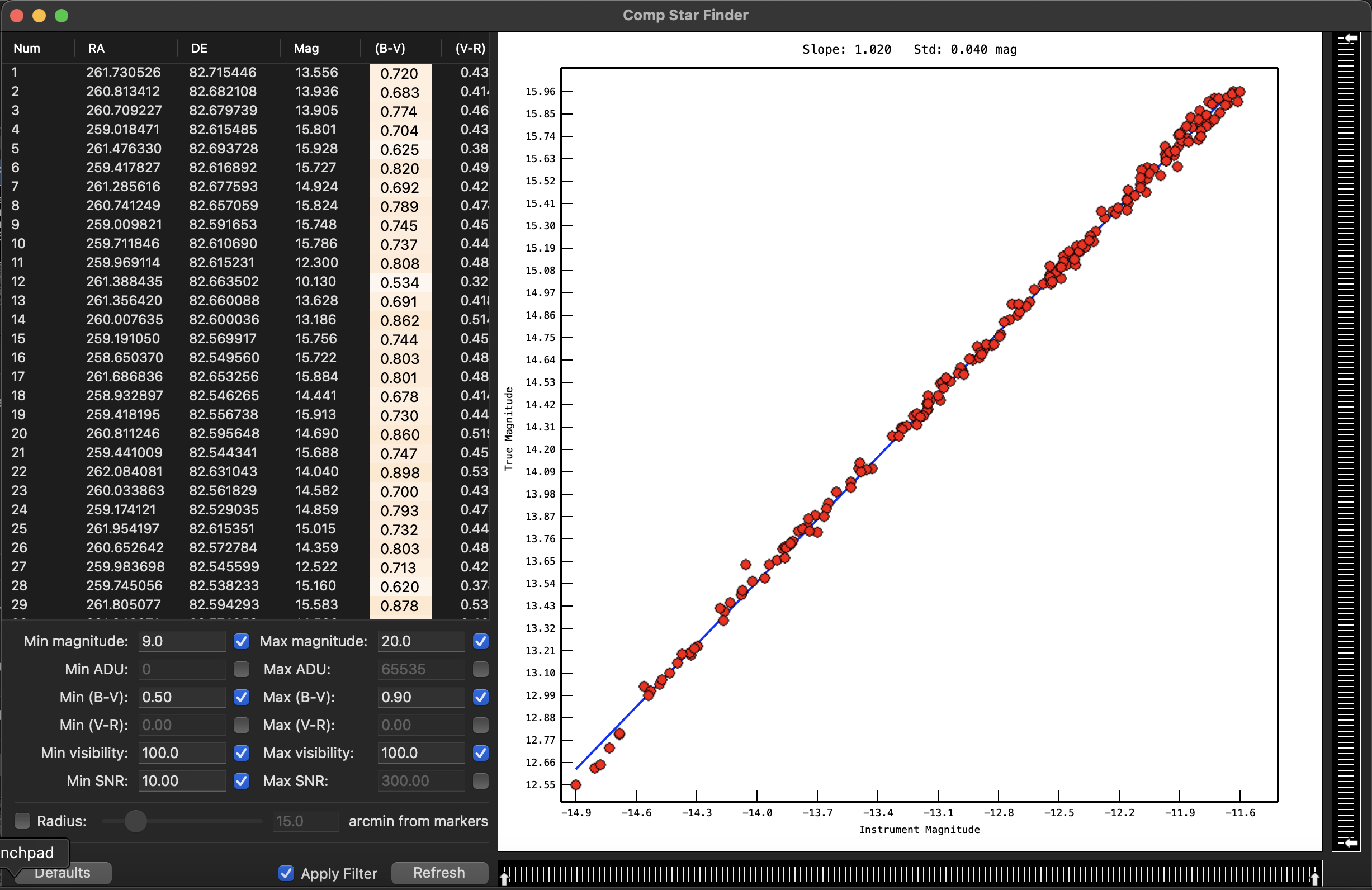Viewport: 1372px width, 890px height.
Task: Select star row 12 with magnitude 10.130
Action: tap(230, 281)
